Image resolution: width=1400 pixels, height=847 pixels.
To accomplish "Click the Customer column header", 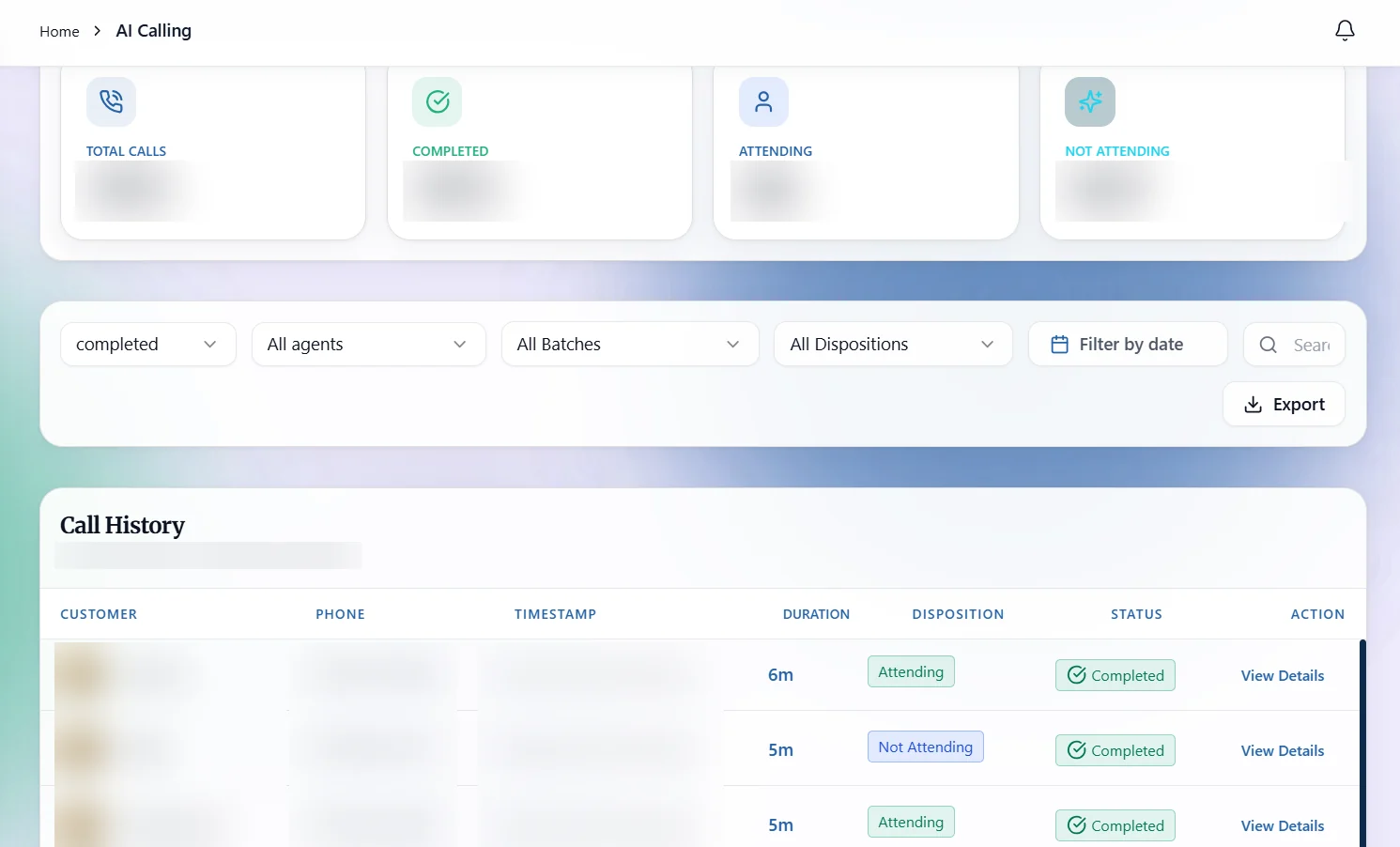I will 99,614.
